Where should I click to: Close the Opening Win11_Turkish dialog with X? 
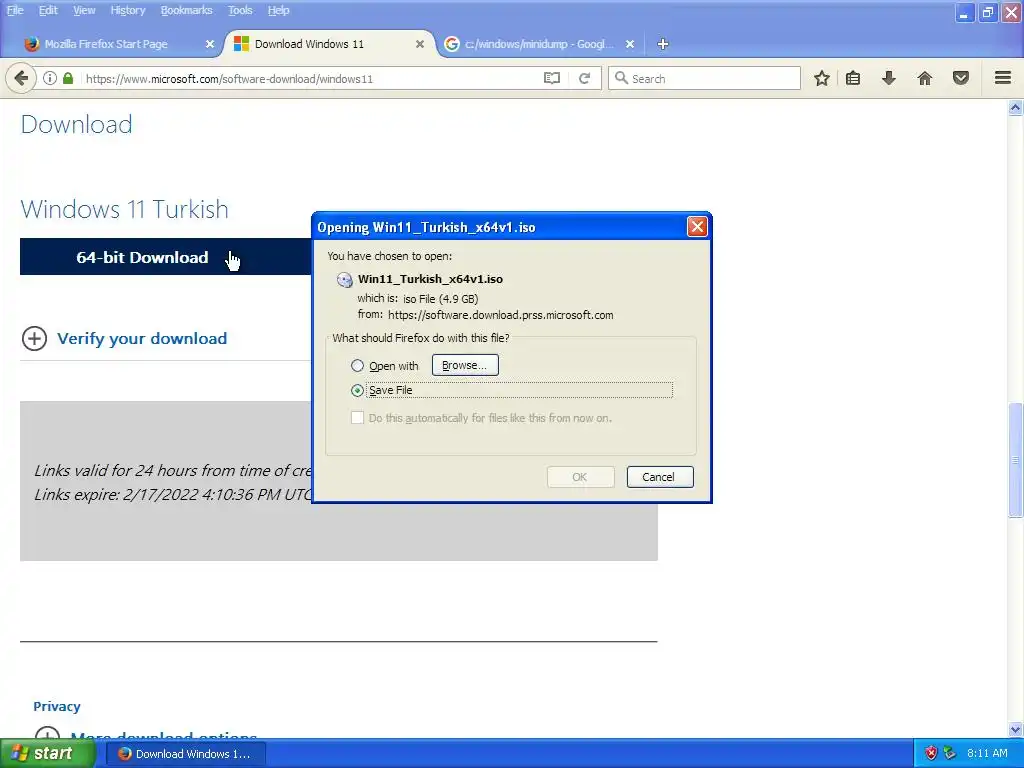pyautogui.click(x=697, y=227)
